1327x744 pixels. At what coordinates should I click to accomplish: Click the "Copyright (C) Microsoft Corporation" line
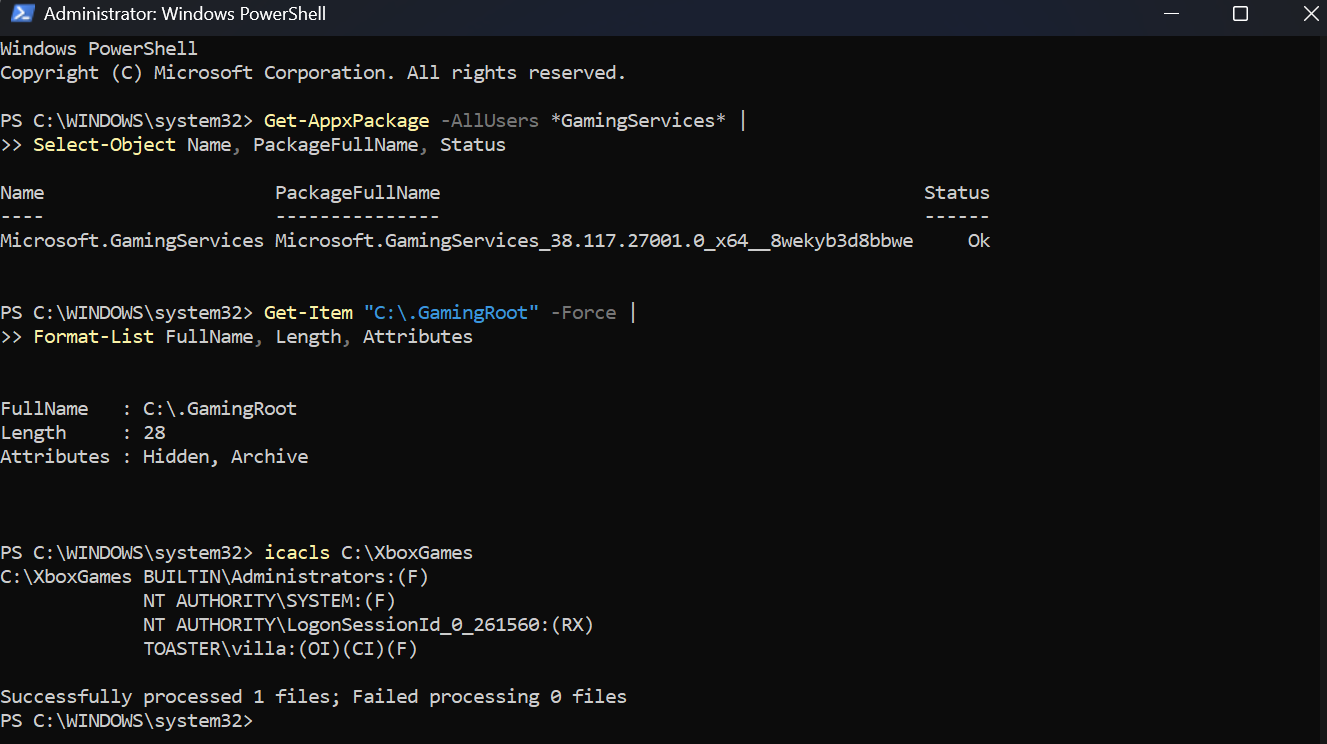[313, 73]
